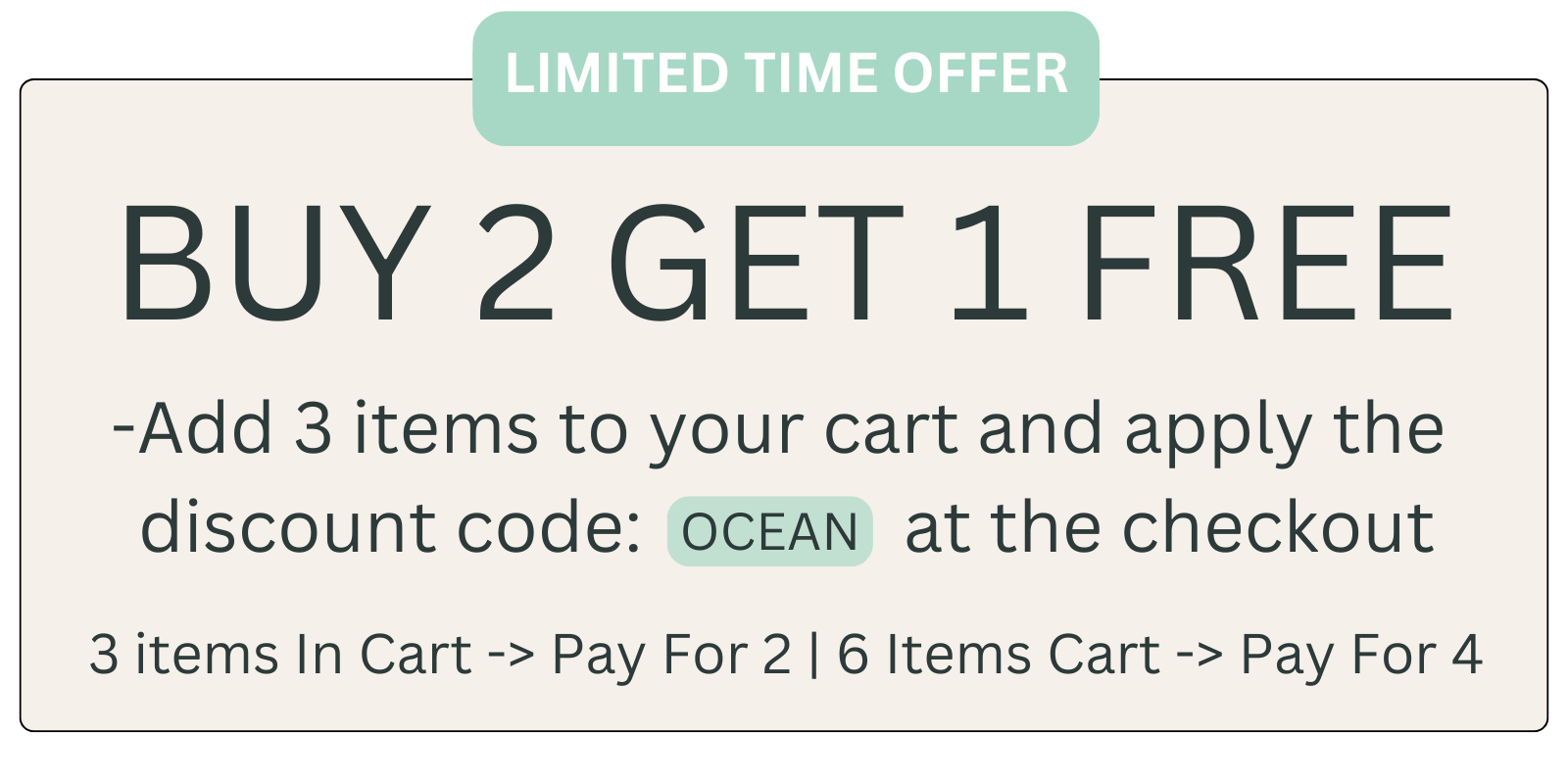Click the BUY 2 GET 1 FREE headline
Viewport: 1568px width, 784px height.
784,263
